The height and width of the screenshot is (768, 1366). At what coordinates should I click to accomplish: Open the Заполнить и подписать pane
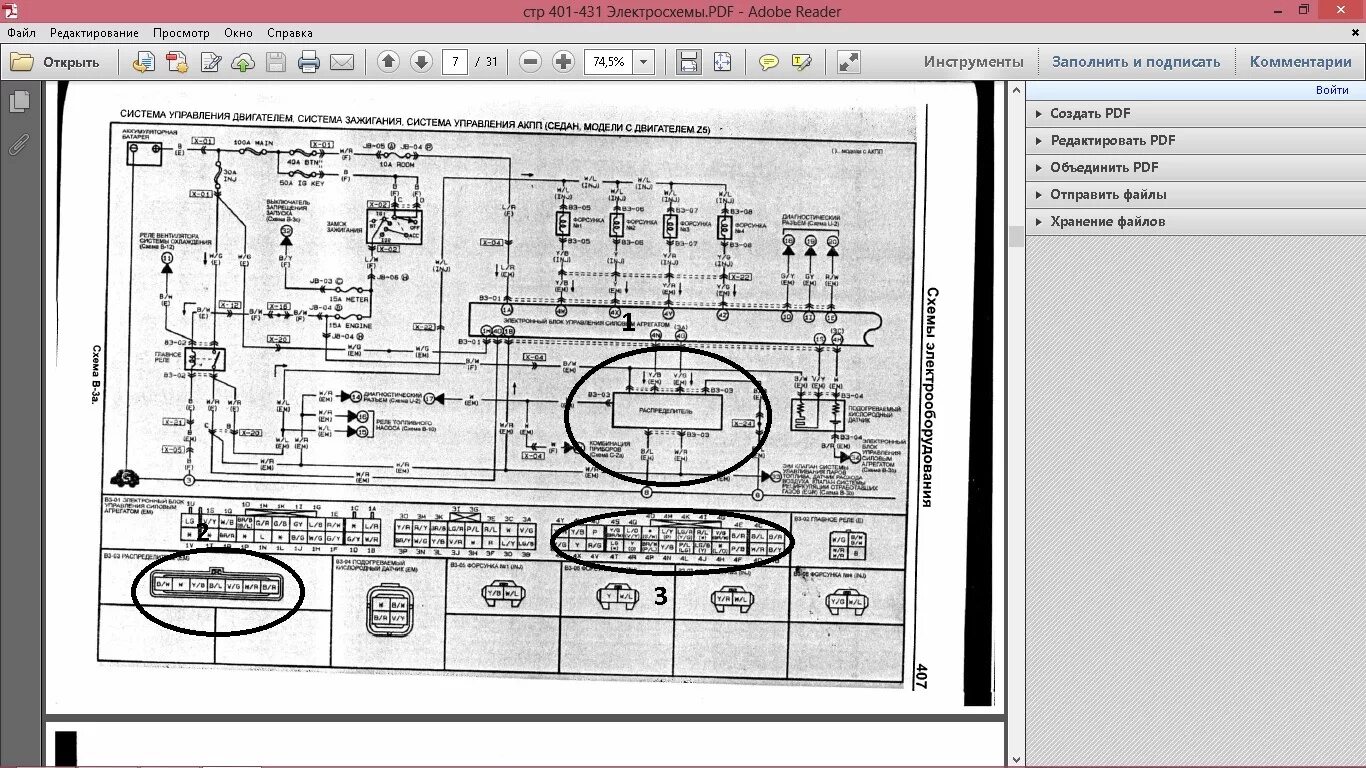click(1136, 62)
